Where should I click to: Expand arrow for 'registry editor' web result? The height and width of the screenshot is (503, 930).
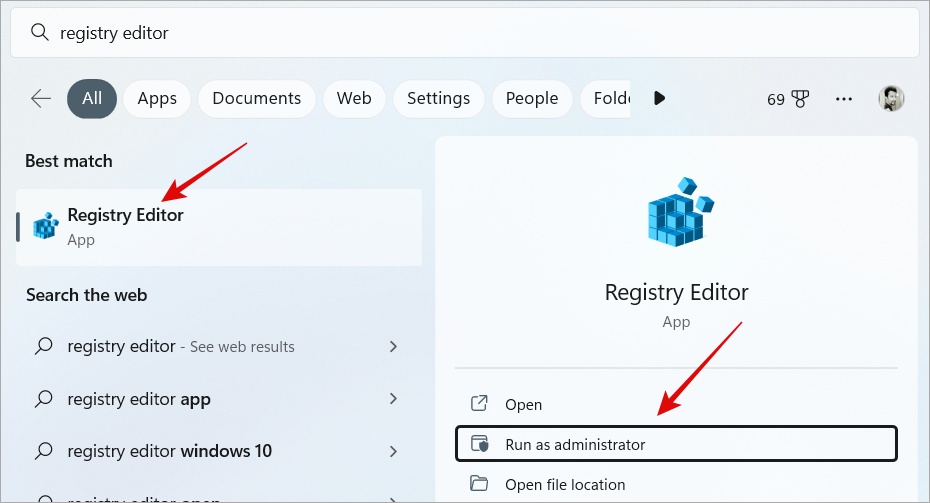pos(393,346)
